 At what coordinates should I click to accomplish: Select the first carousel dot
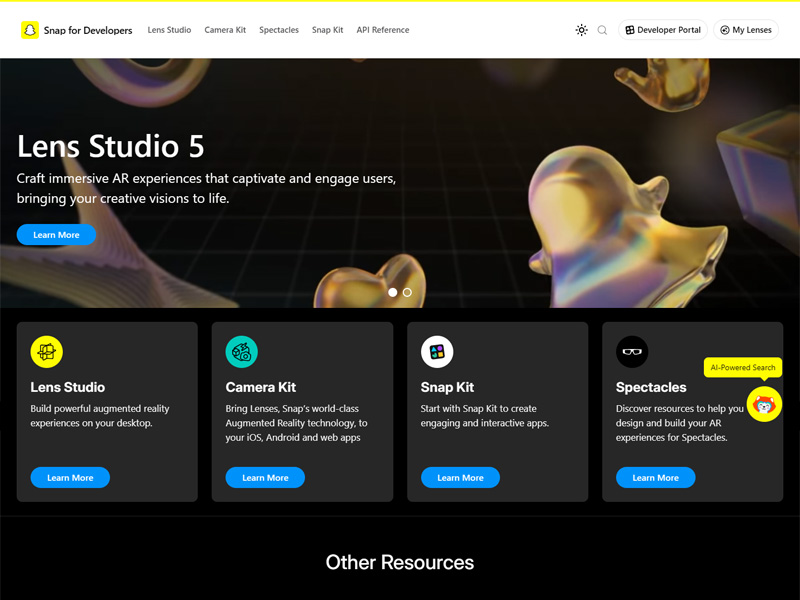tap(394, 292)
